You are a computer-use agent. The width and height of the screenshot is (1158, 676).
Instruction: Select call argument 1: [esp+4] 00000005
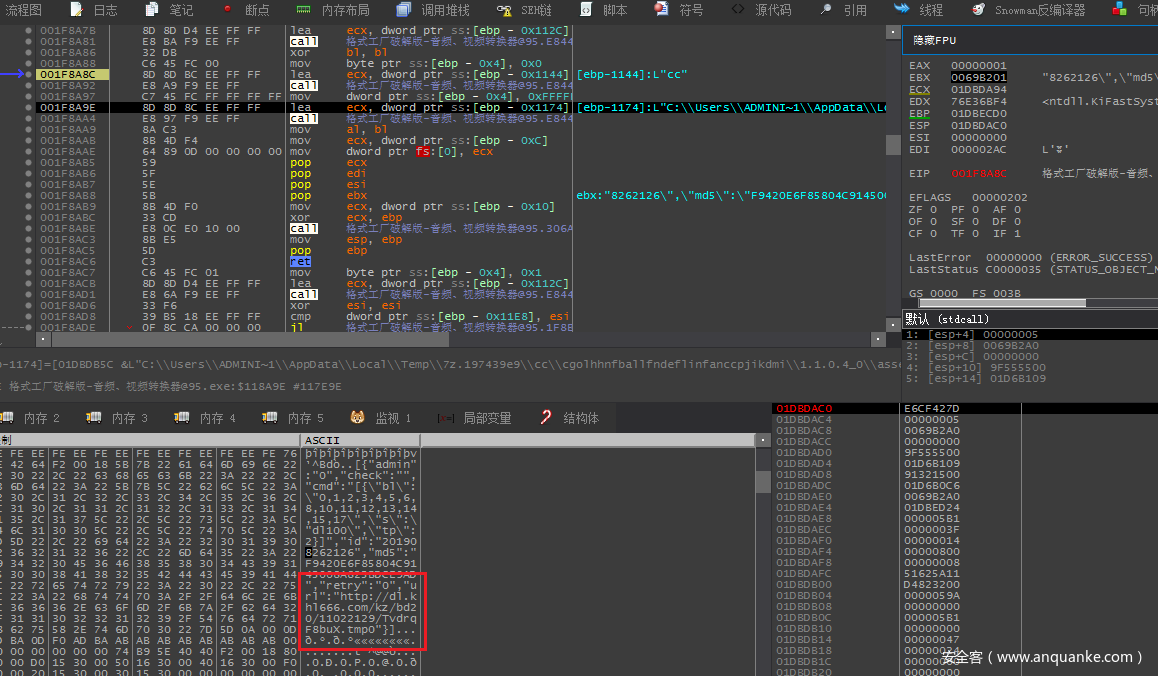(x=1029, y=335)
